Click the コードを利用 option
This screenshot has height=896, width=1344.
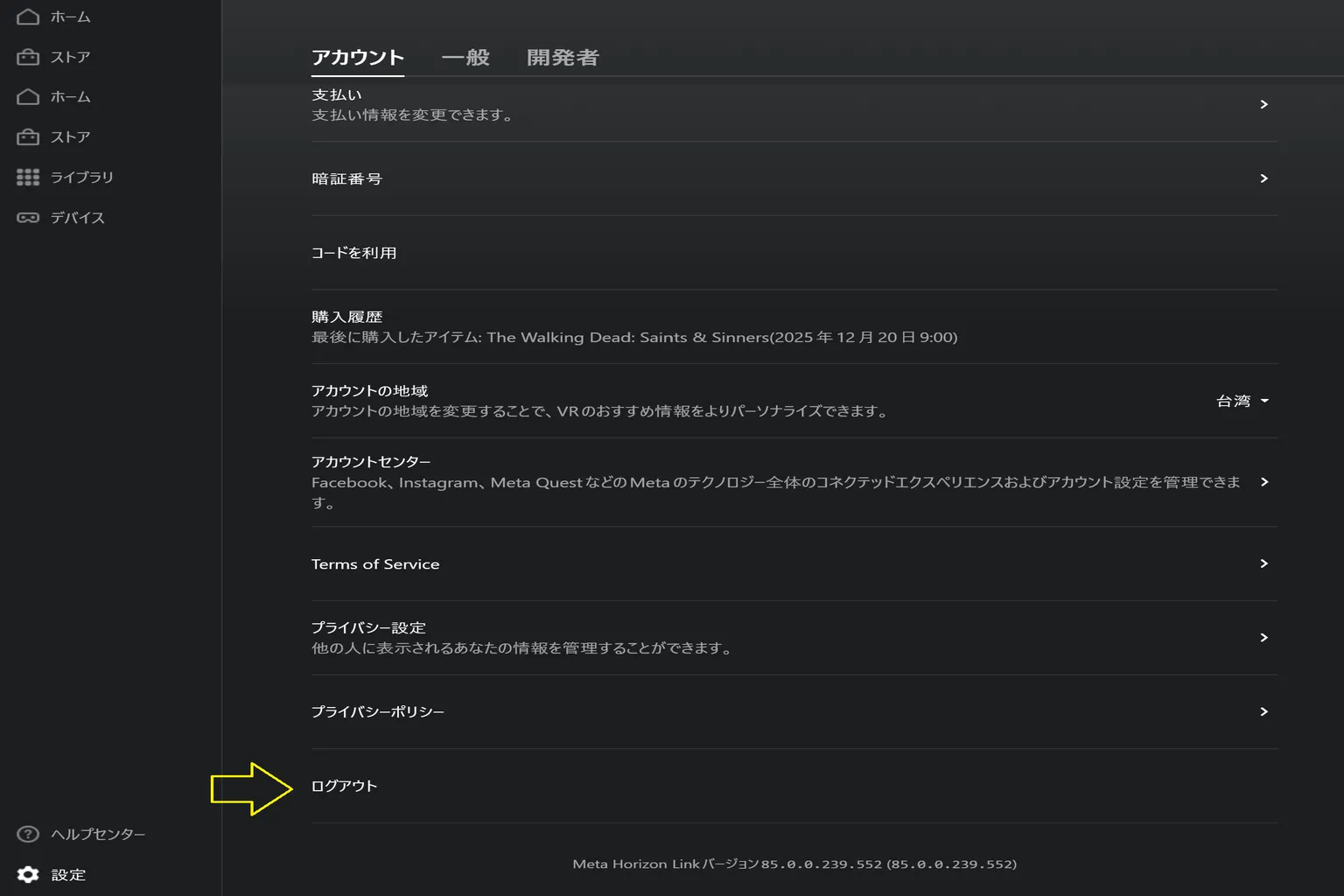point(794,253)
